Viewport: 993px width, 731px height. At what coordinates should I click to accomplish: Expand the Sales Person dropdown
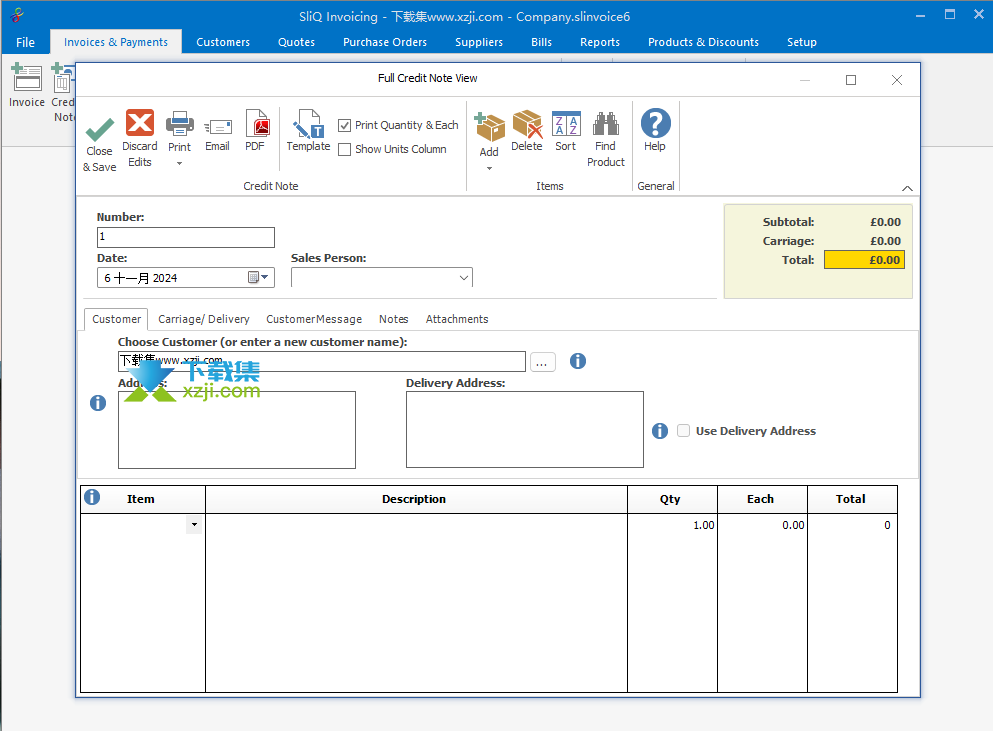tap(464, 278)
